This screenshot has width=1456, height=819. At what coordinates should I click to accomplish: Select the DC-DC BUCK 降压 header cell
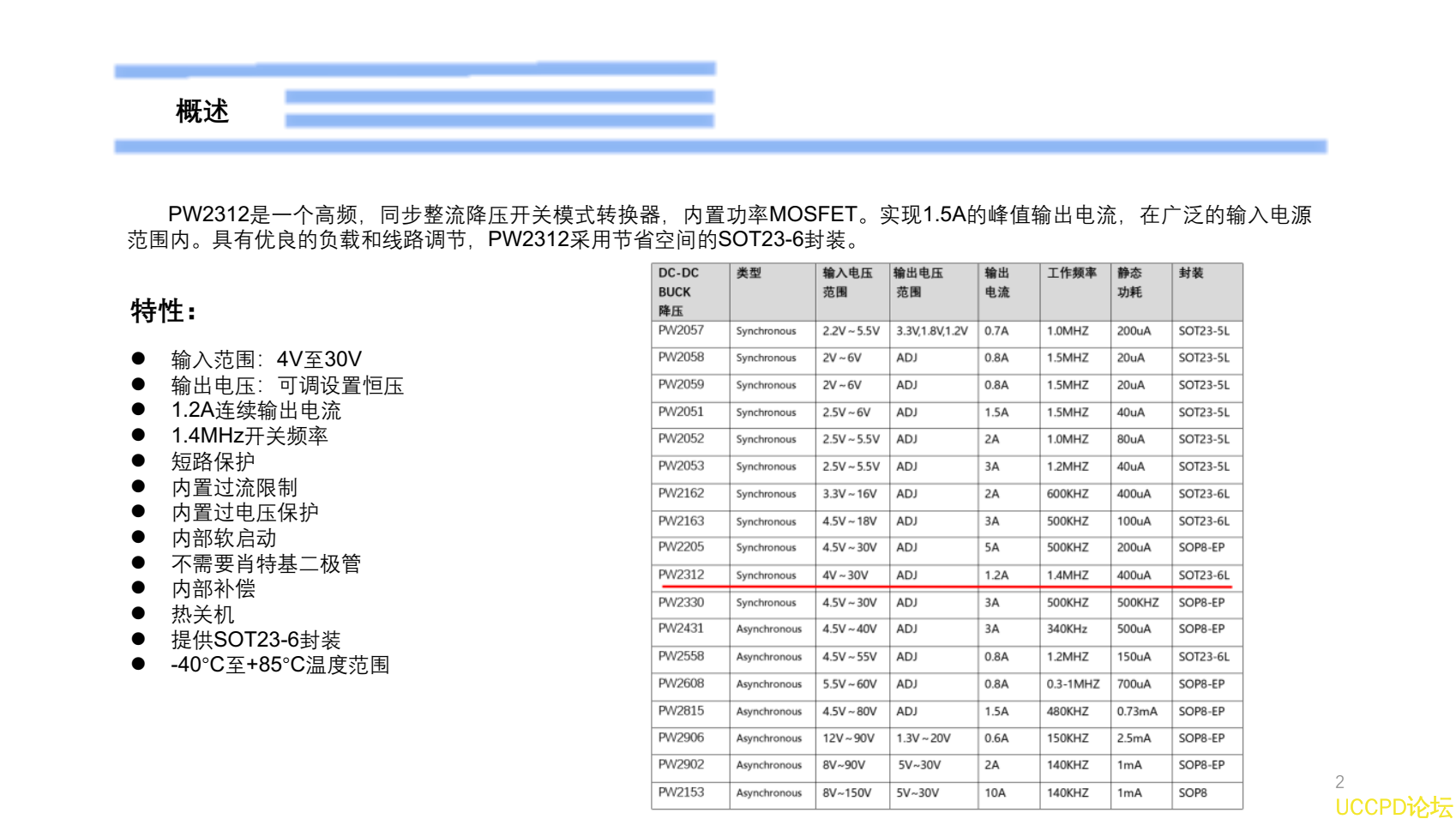coord(678,292)
